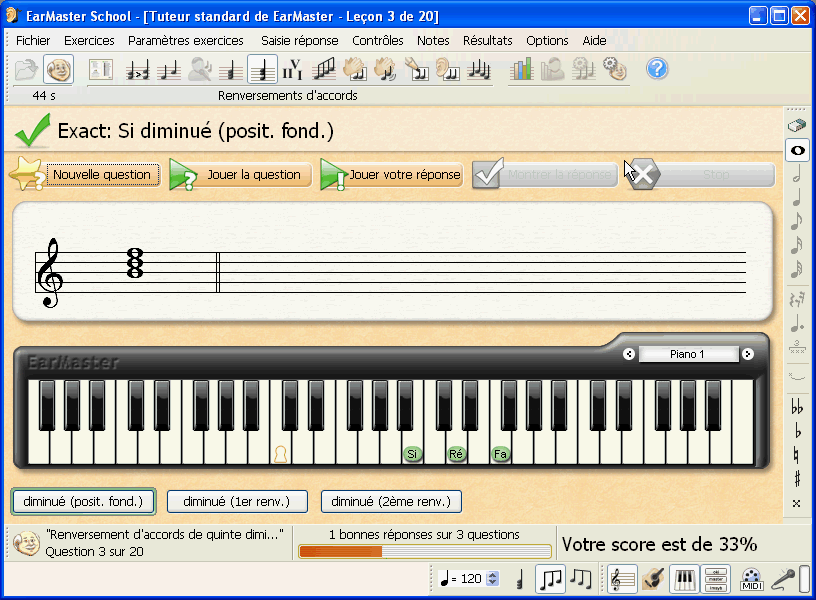Screen dimensions: 816x600
Task: Open the Contrôles menu
Action: point(377,41)
